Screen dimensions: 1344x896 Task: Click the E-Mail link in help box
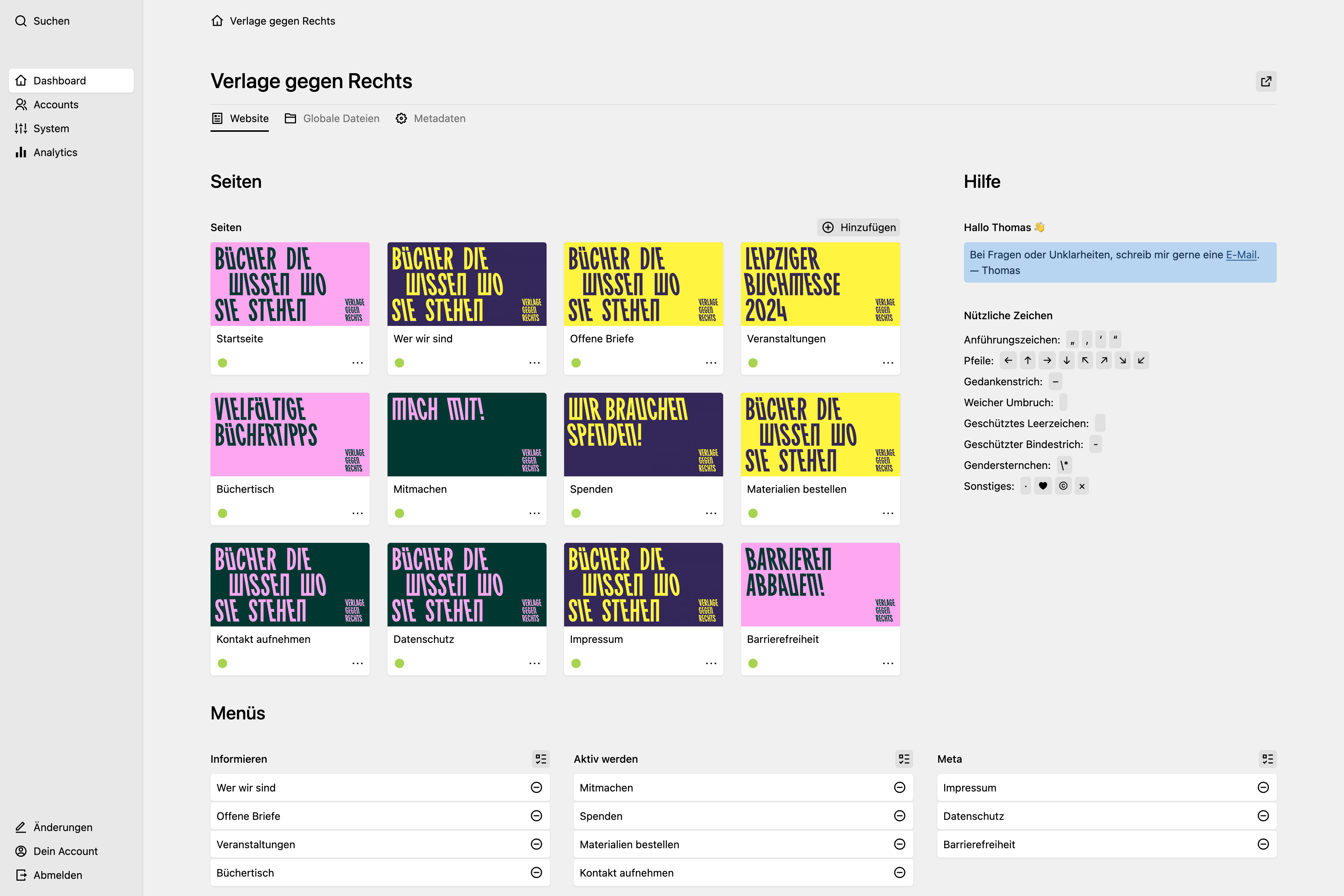click(x=1241, y=255)
